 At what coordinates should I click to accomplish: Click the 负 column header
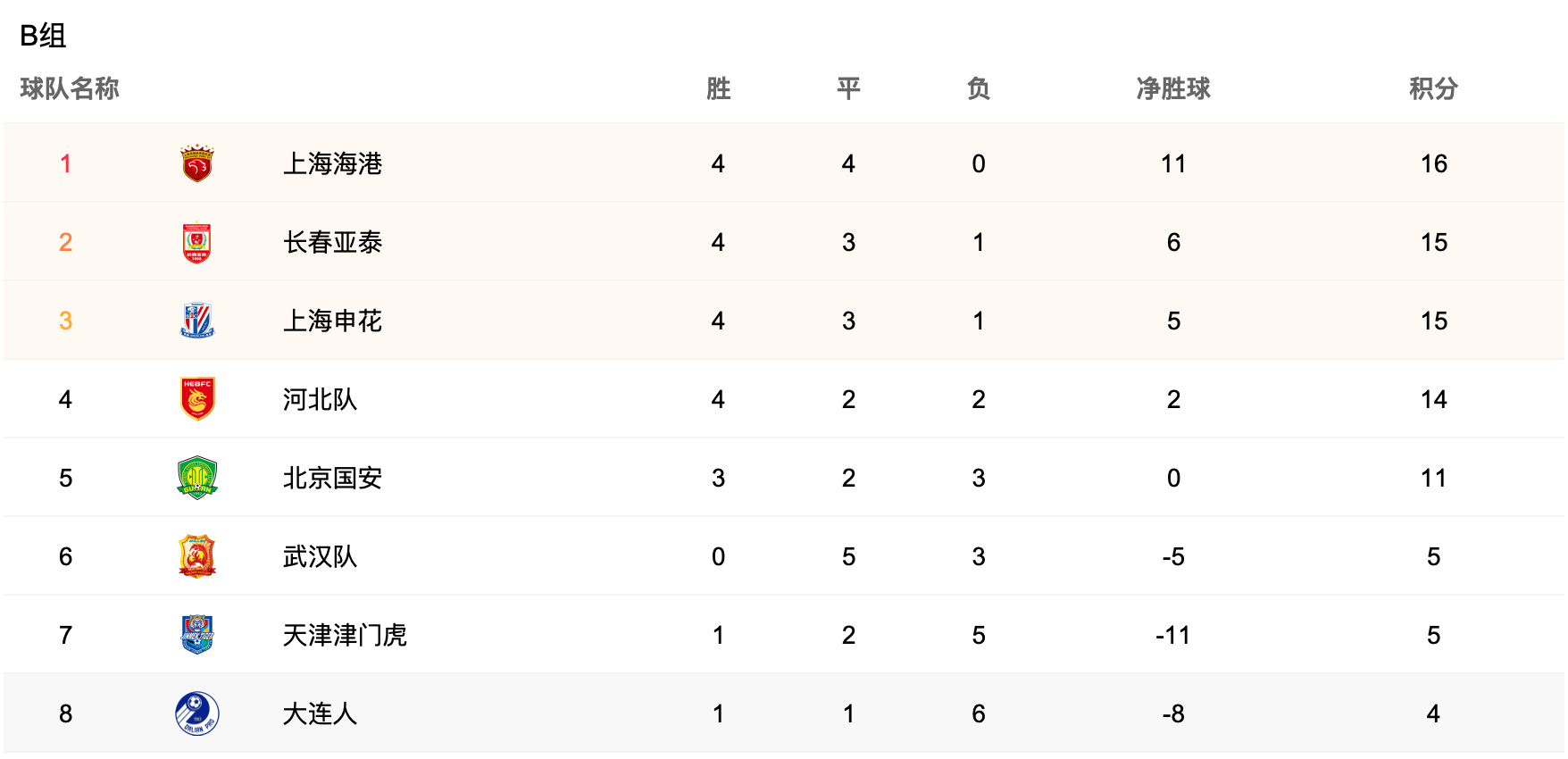point(979,88)
